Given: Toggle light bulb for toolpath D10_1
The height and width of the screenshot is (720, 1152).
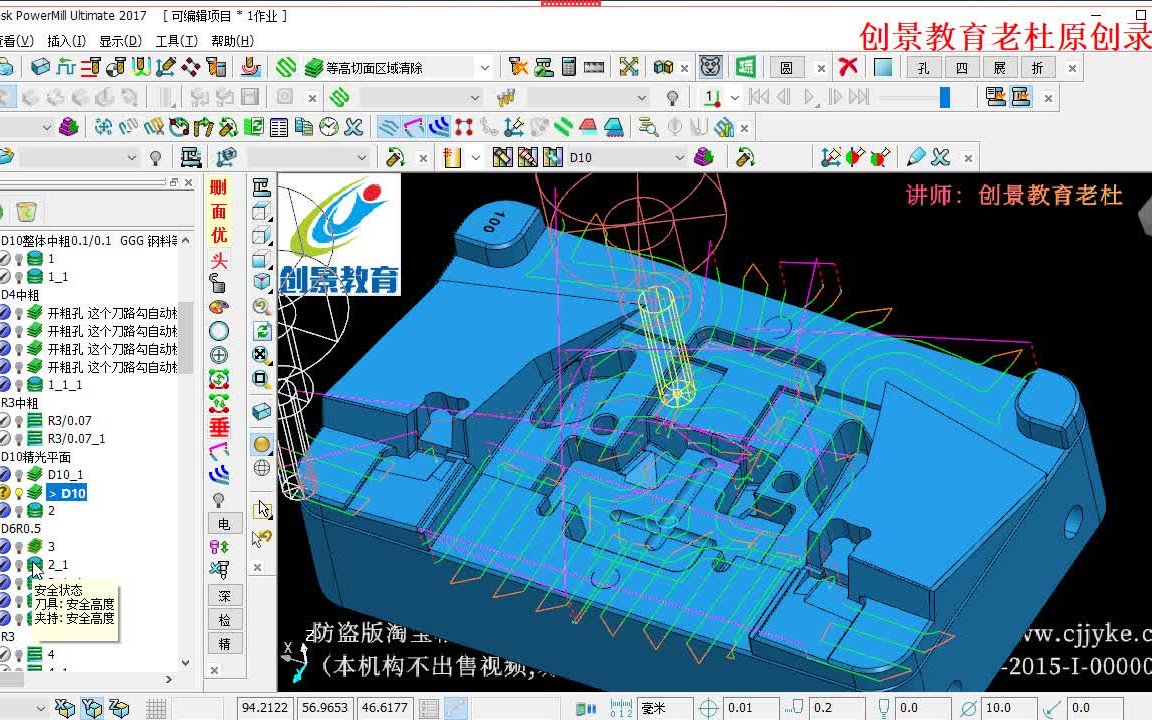Looking at the screenshot, I should [19, 475].
